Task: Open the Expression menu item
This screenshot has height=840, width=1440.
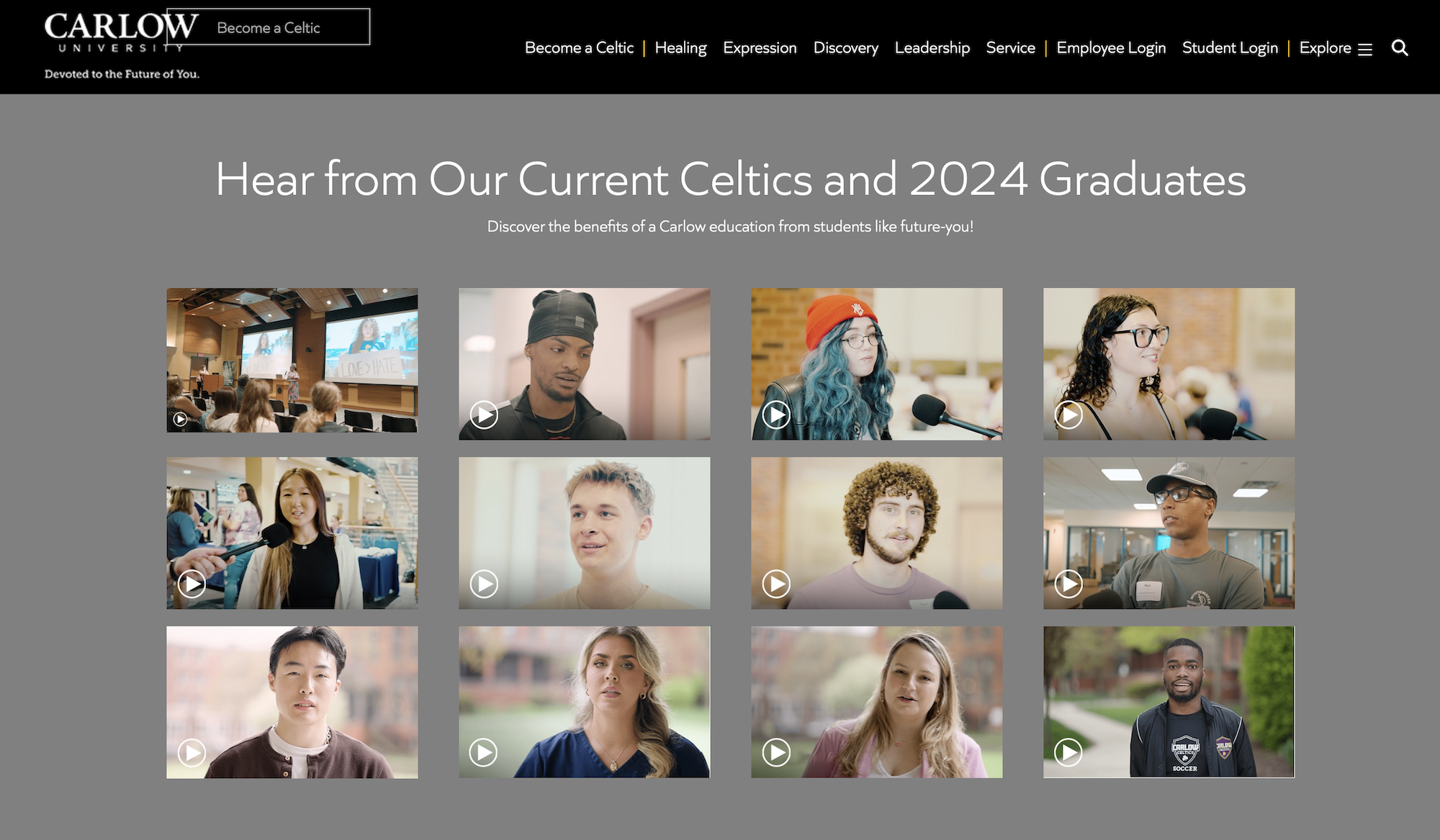Action: click(760, 48)
